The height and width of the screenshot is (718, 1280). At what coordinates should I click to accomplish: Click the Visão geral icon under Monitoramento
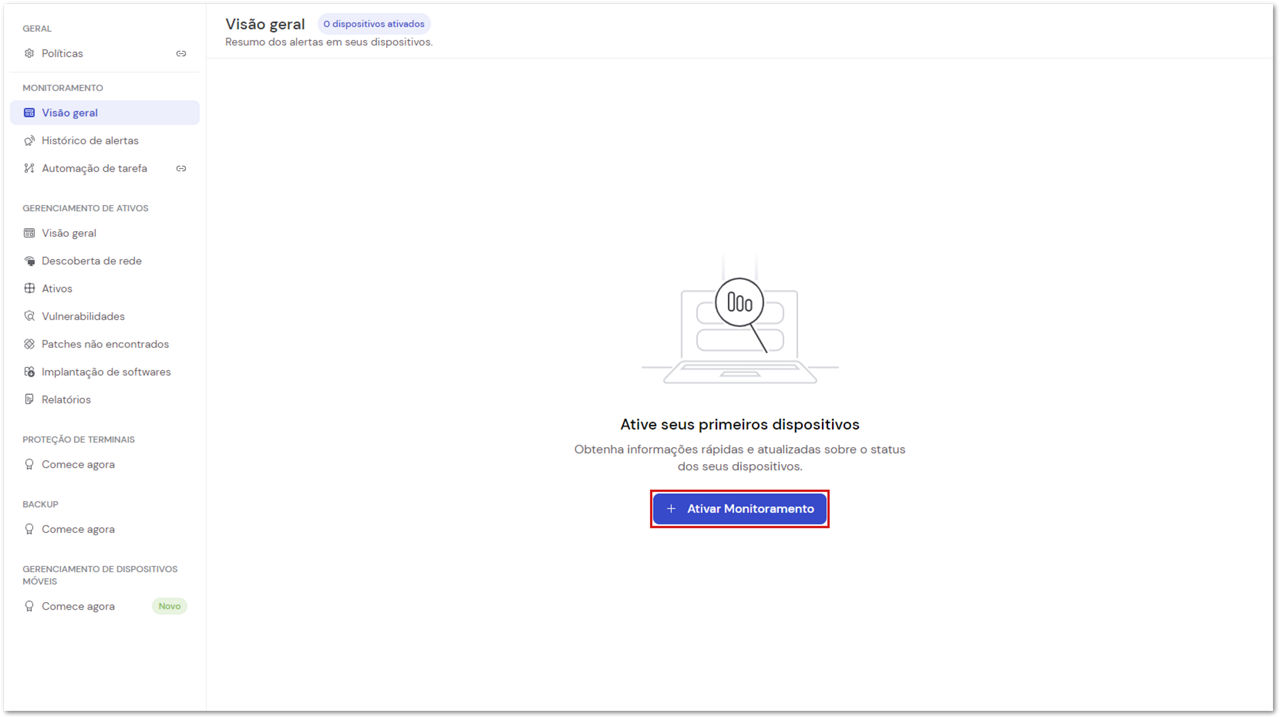(29, 113)
